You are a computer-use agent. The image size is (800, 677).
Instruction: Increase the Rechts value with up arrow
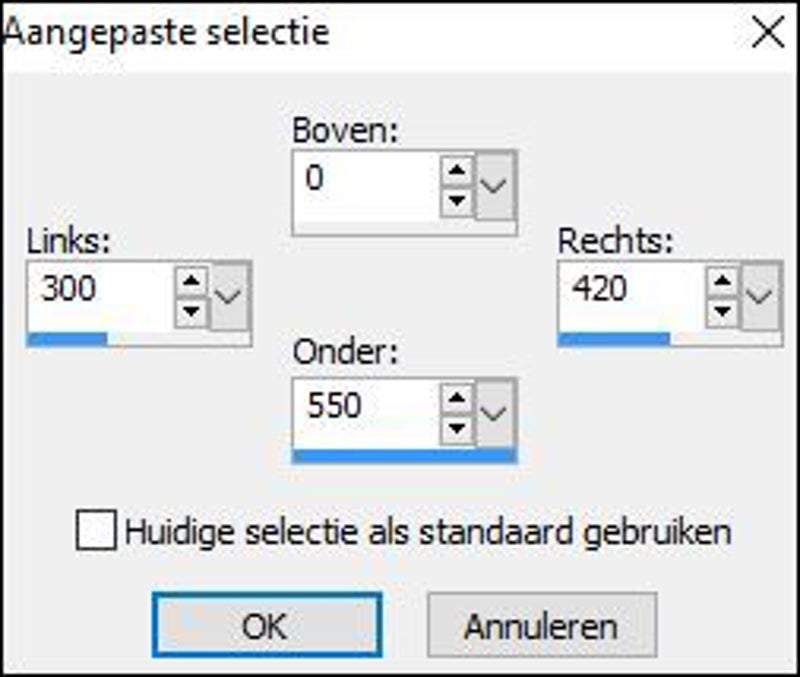[721, 281]
